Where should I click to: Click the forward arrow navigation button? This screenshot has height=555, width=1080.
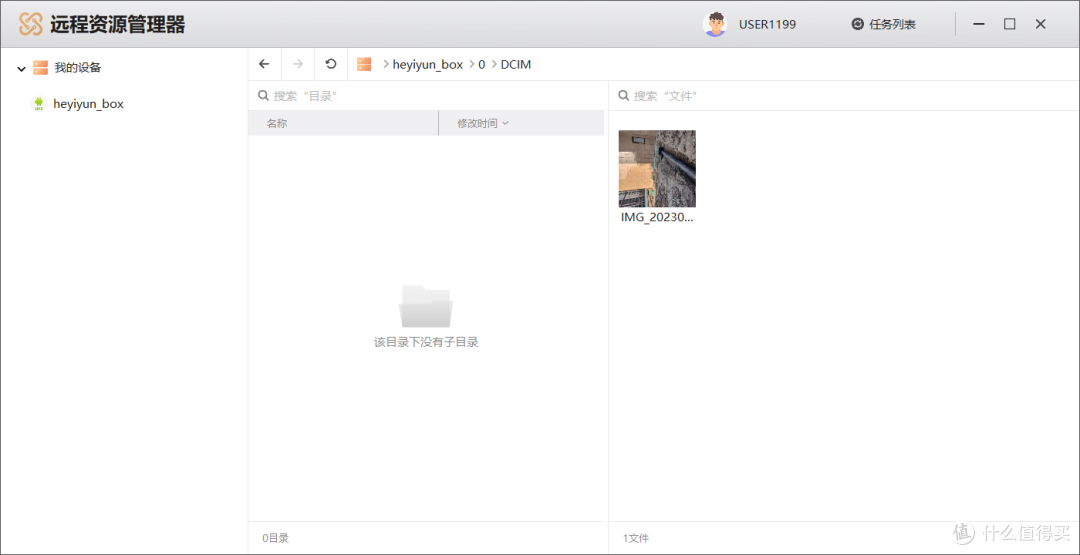[x=298, y=64]
